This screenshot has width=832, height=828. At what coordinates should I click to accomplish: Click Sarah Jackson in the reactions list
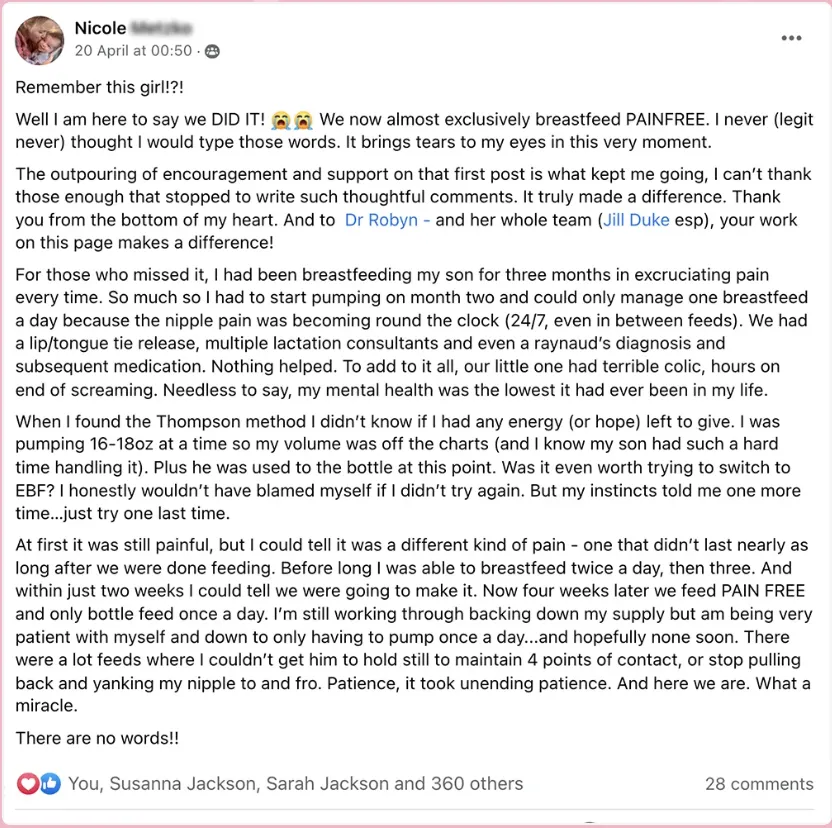pyautogui.click(x=327, y=783)
